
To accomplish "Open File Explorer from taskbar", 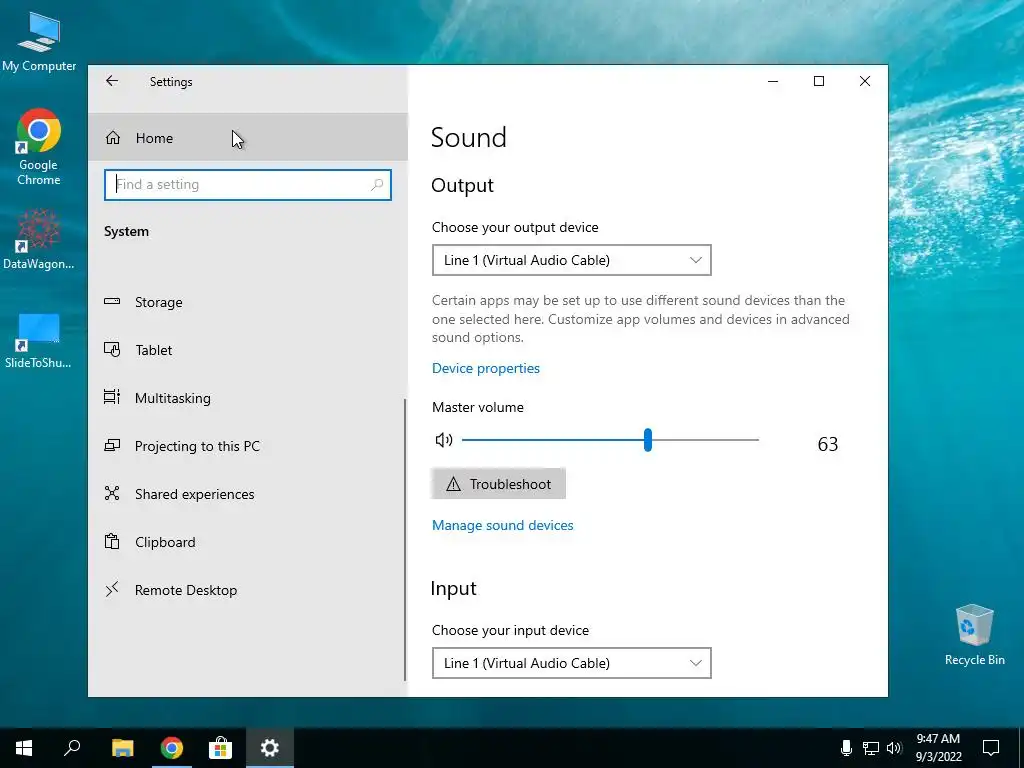I will pos(122,748).
